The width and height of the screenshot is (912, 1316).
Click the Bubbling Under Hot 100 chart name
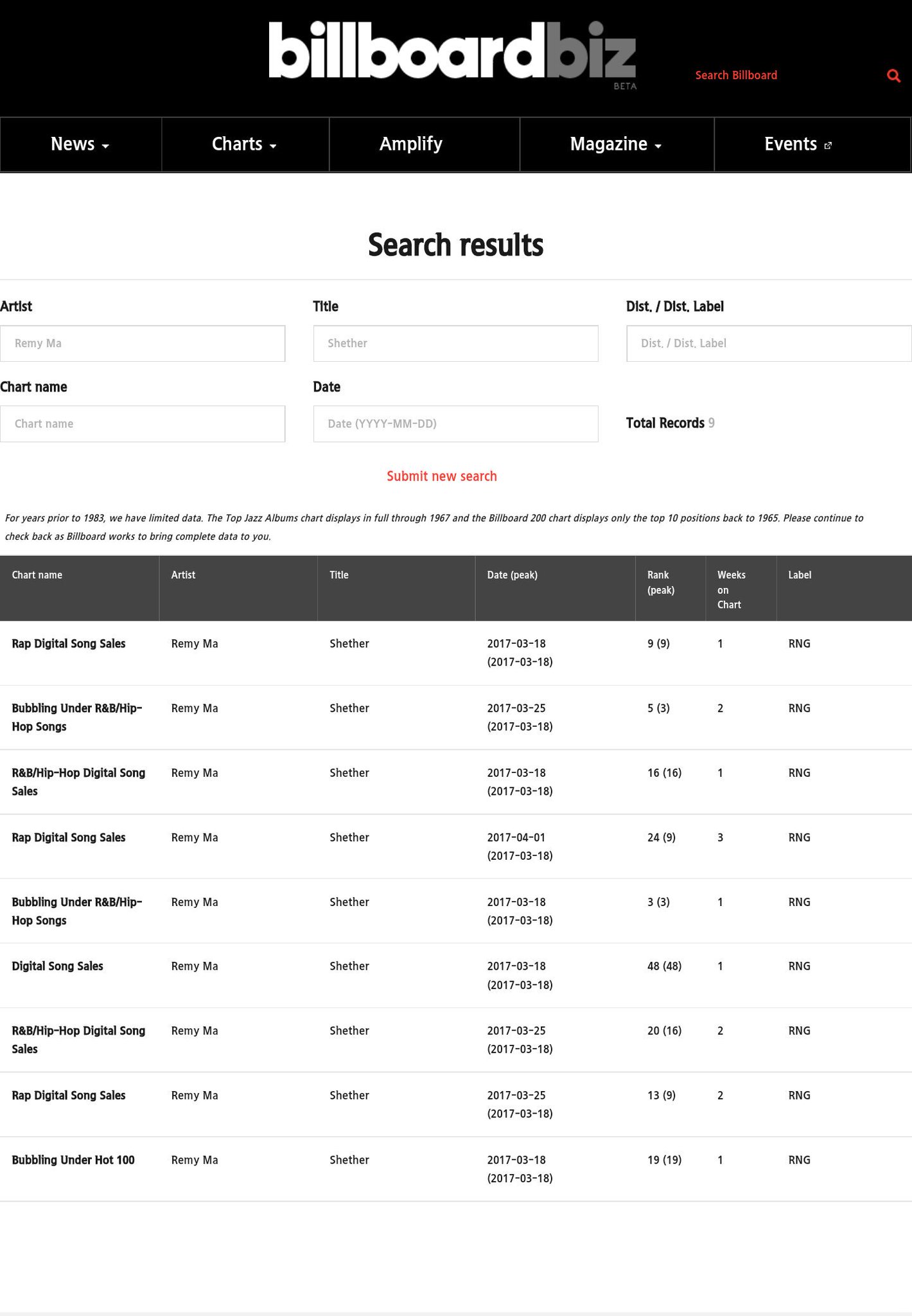coord(73,1160)
